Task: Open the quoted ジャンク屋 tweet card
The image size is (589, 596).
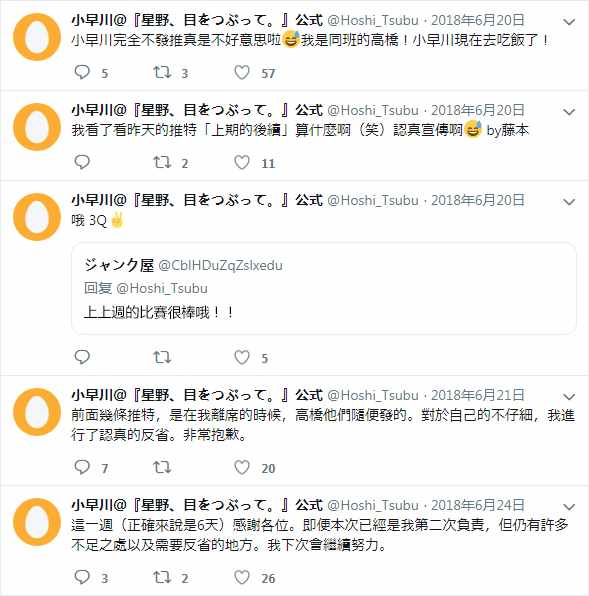Action: coord(324,289)
